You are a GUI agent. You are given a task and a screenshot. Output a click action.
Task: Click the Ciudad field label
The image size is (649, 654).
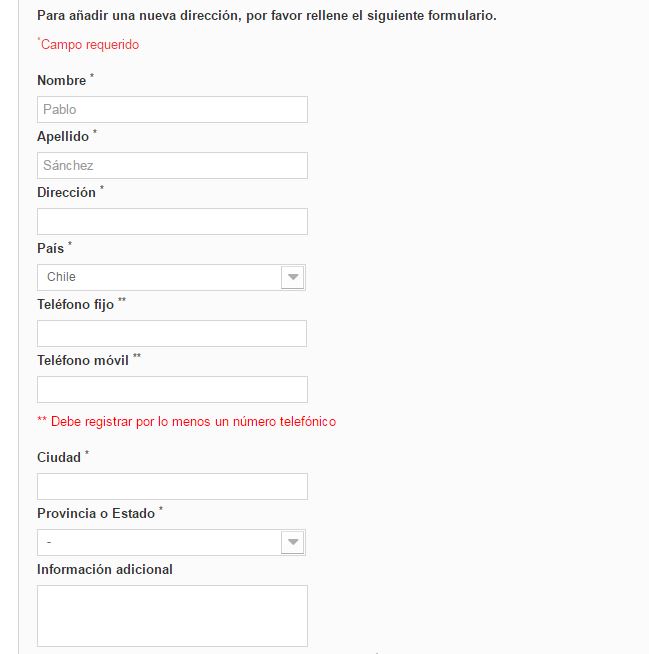point(59,457)
